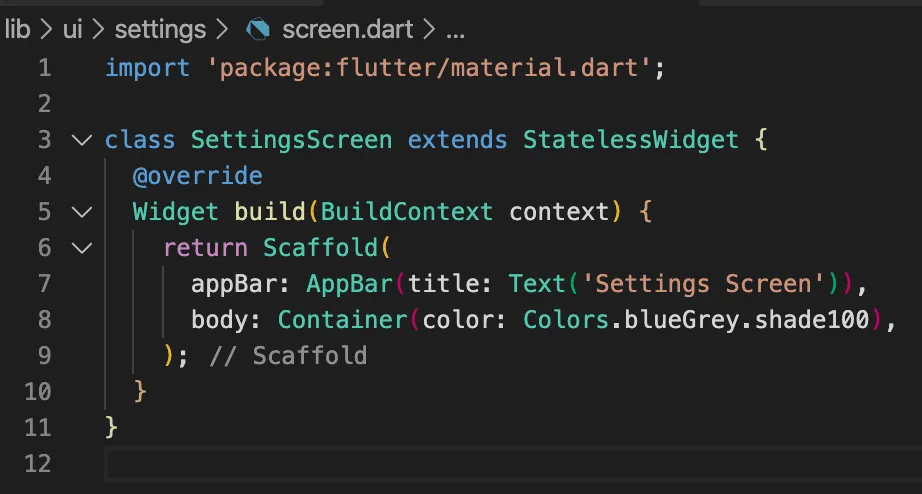Click the Dart file icon in breadcrumb
Viewport: 922px width, 494px height.
tap(259, 29)
